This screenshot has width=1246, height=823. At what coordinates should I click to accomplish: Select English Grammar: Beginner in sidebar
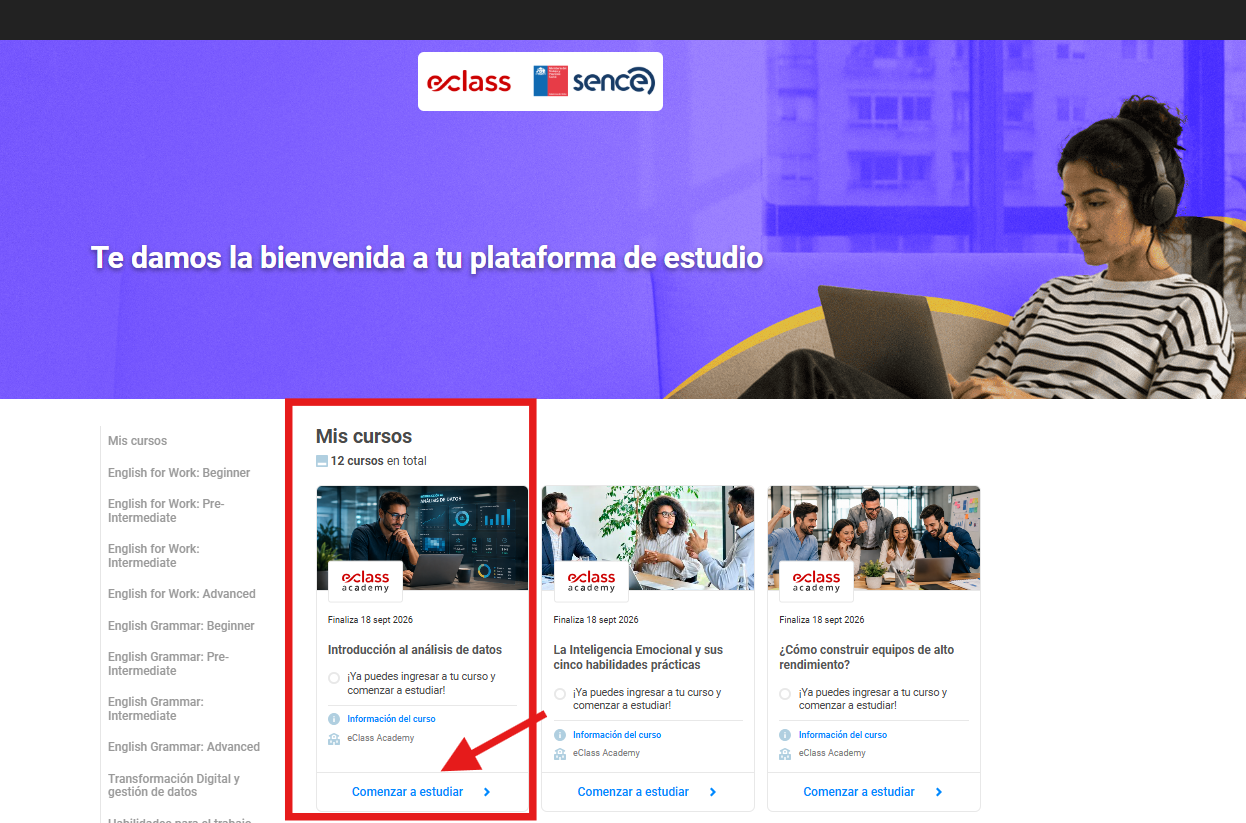[x=181, y=626]
